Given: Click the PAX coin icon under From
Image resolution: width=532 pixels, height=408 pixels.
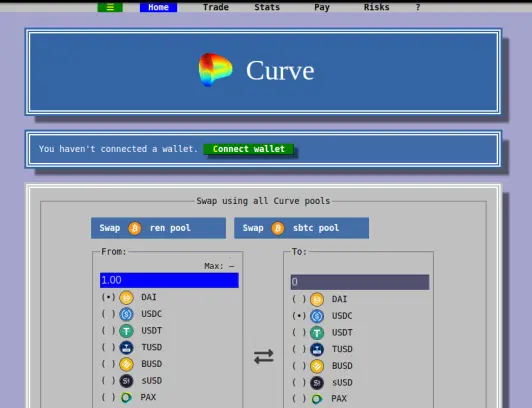Looking at the screenshot, I should 126,397.
